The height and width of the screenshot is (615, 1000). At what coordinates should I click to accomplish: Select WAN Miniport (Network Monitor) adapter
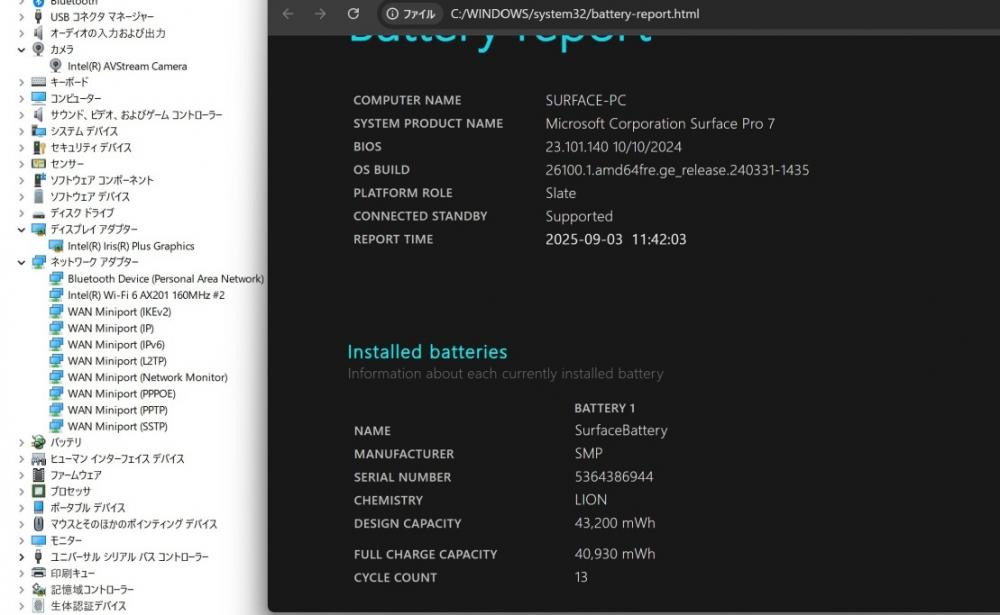147,377
